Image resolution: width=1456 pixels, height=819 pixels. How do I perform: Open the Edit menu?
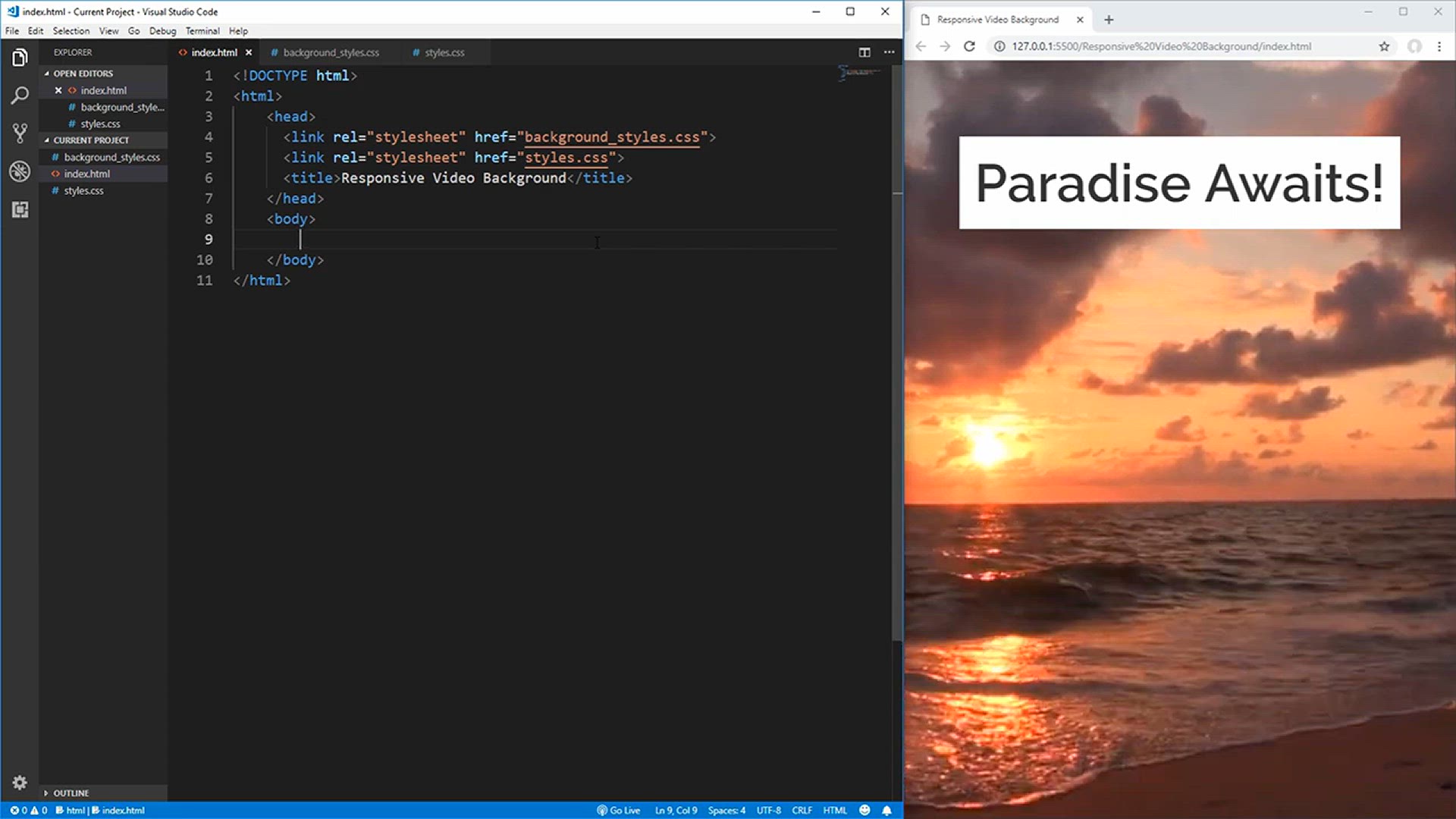(36, 31)
